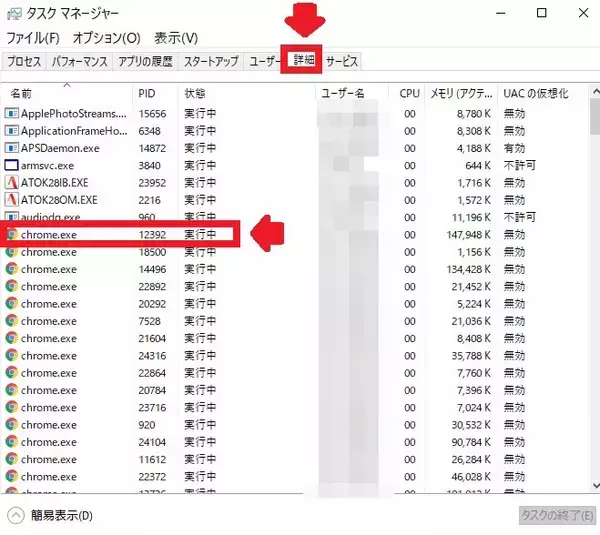This screenshot has height=535, width=600.
Task: Click the APSDaemon.exe process icon
Action: (x=11, y=148)
